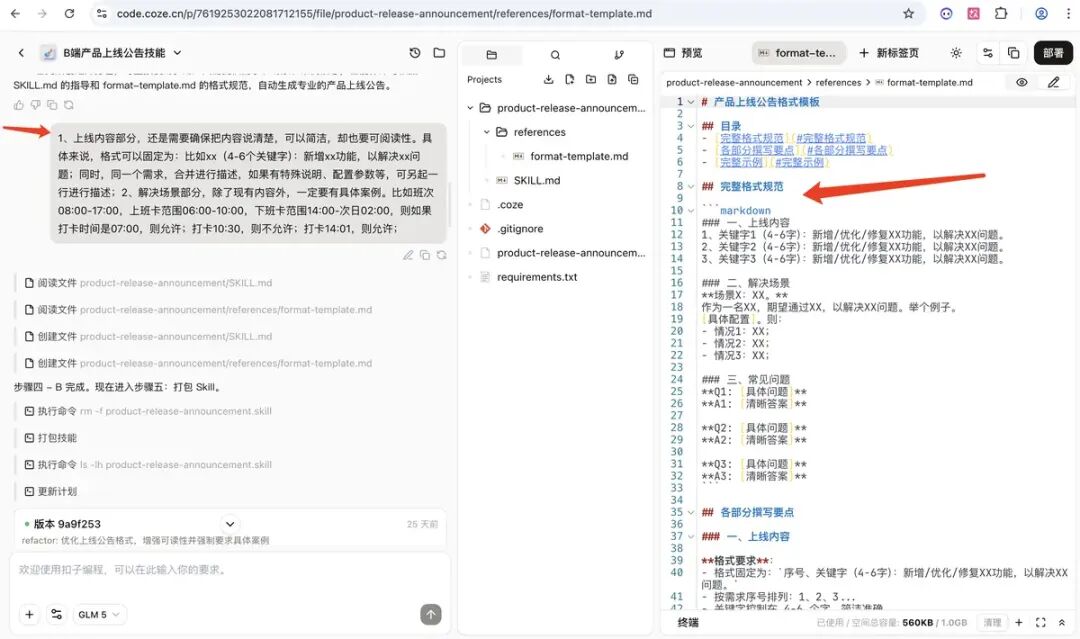Screen dimensions: 1080x639
Task: Open the 阅读文件 SKILL.md step
Action: (148, 283)
